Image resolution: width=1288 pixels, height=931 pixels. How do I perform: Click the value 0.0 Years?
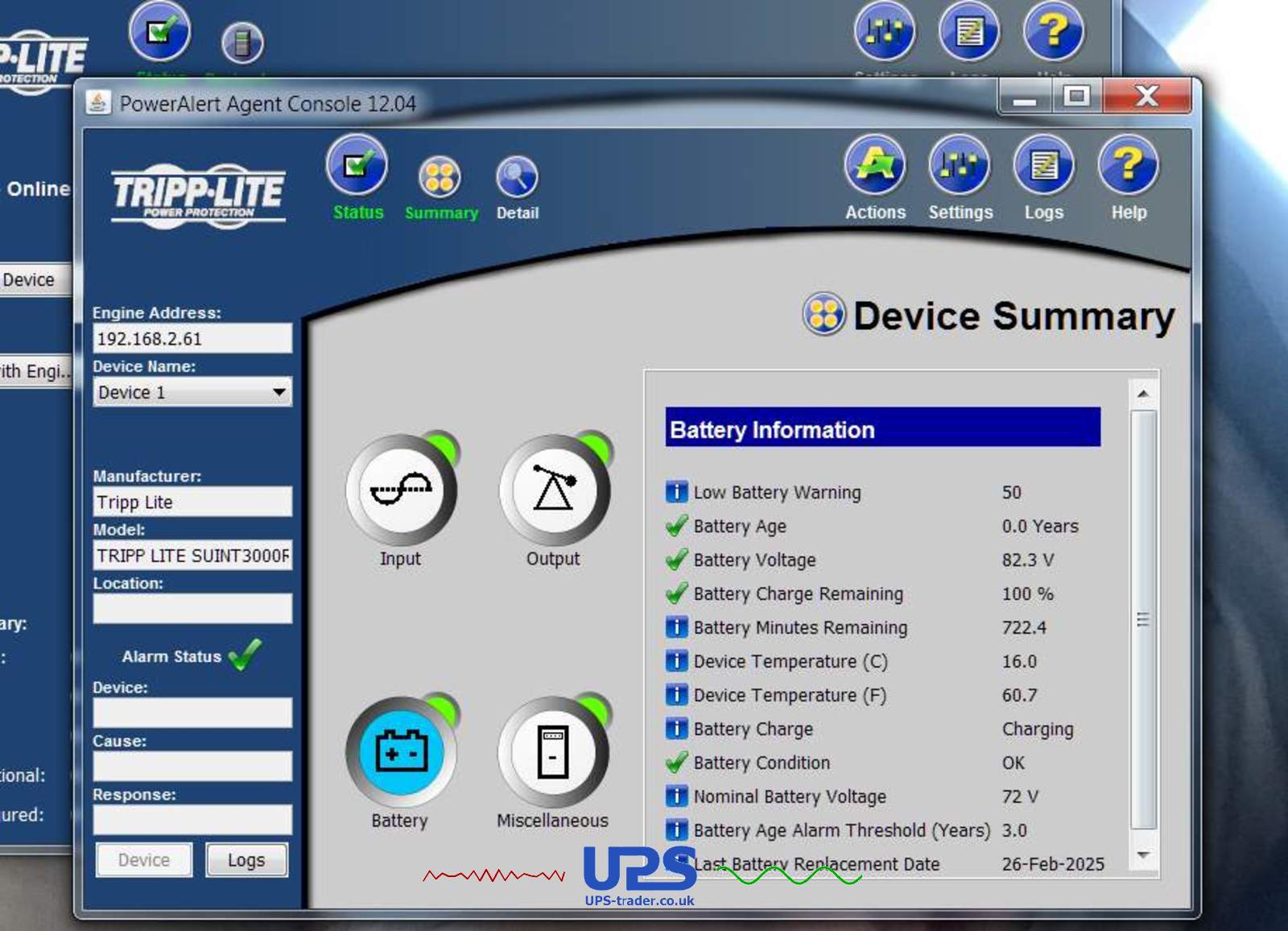(1040, 526)
